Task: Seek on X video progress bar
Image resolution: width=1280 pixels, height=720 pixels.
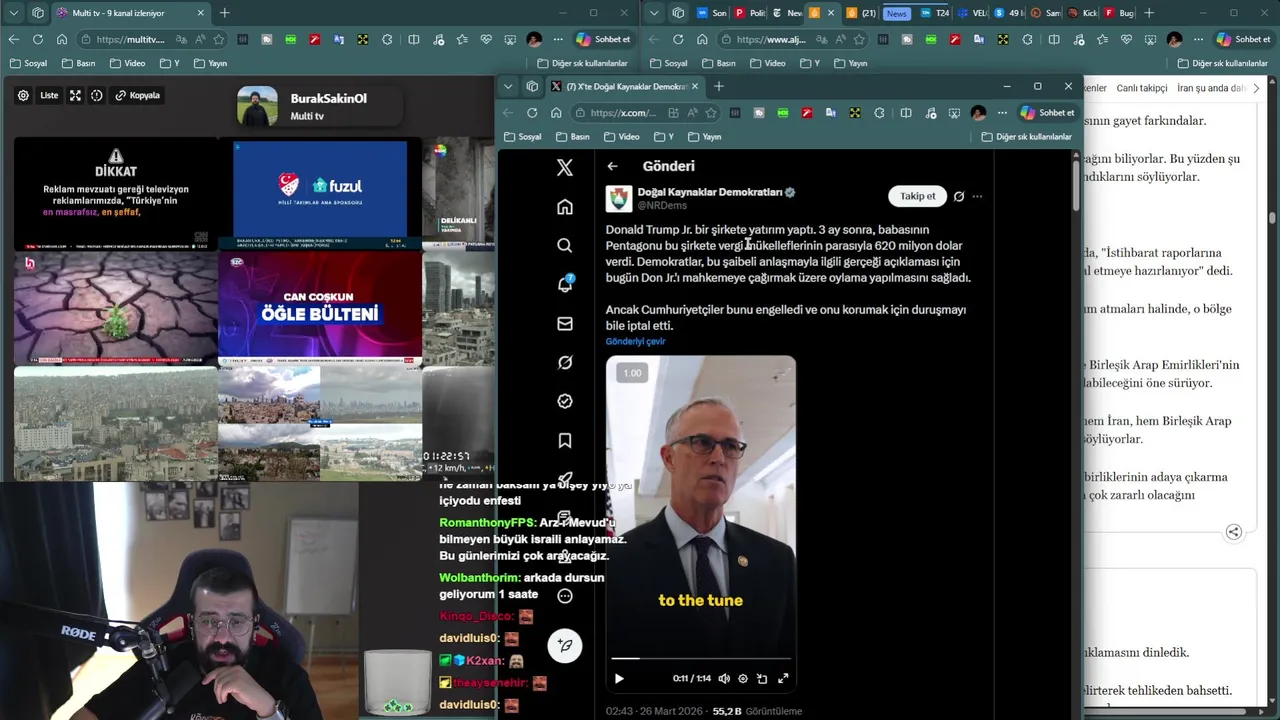Action: point(700,658)
